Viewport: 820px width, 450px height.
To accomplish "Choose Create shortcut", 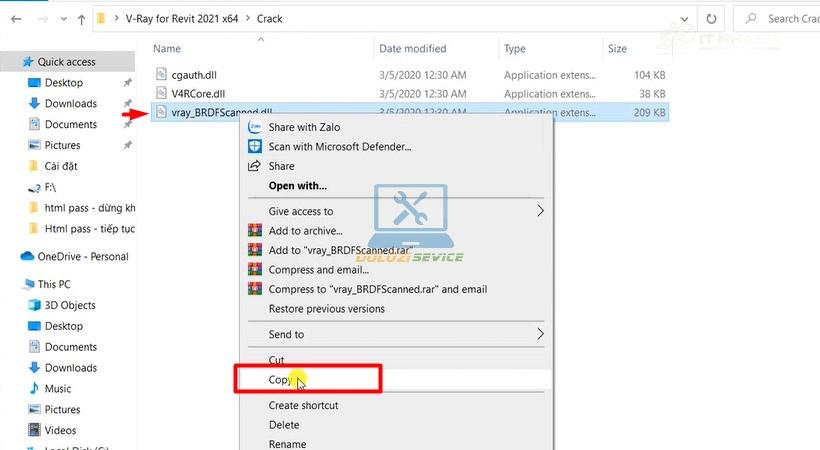I will click(x=303, y=406).
